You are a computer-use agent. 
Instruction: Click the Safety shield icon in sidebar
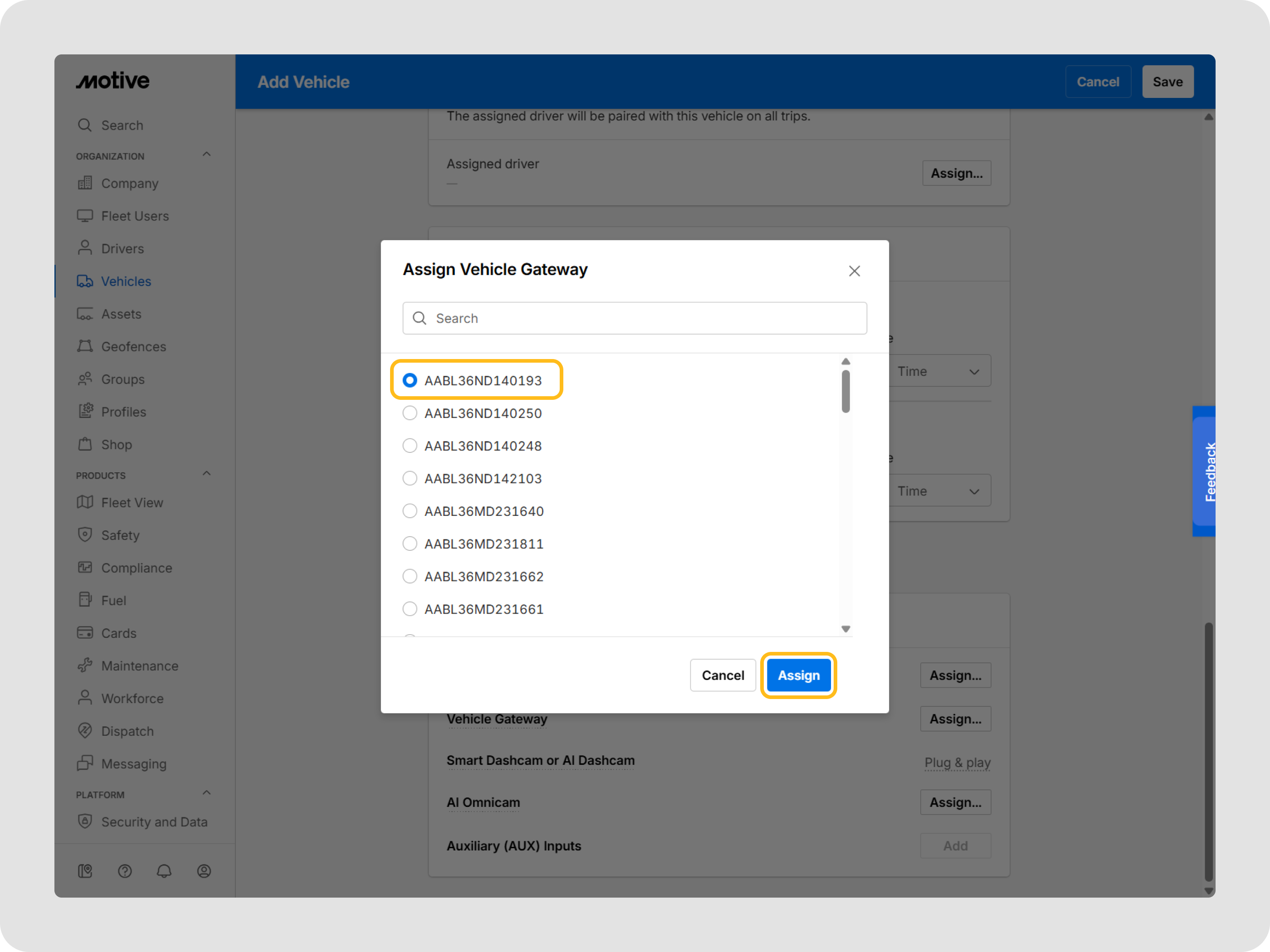[x=85, y=535]
